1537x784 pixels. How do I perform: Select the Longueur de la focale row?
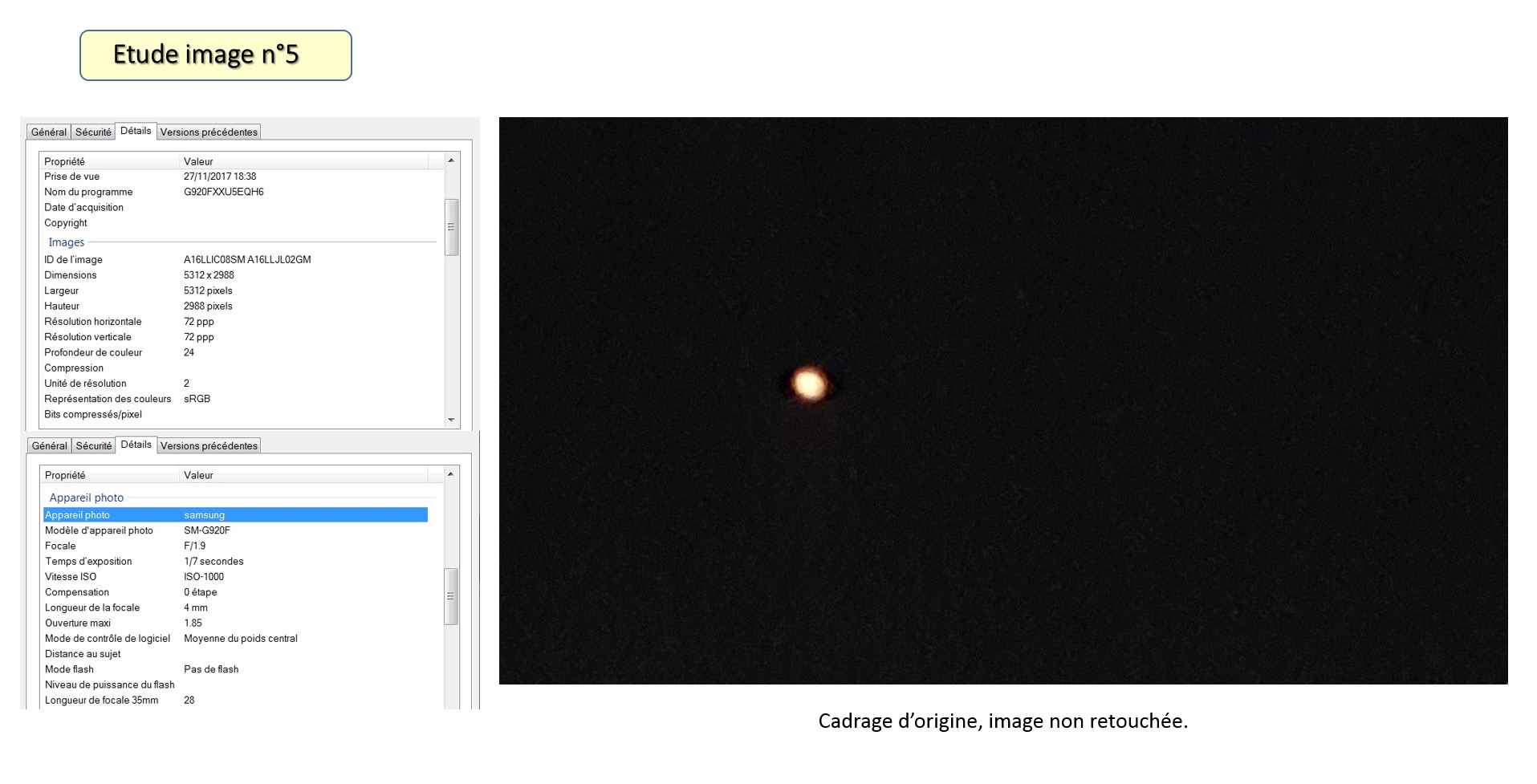click(x=235, y=607)
